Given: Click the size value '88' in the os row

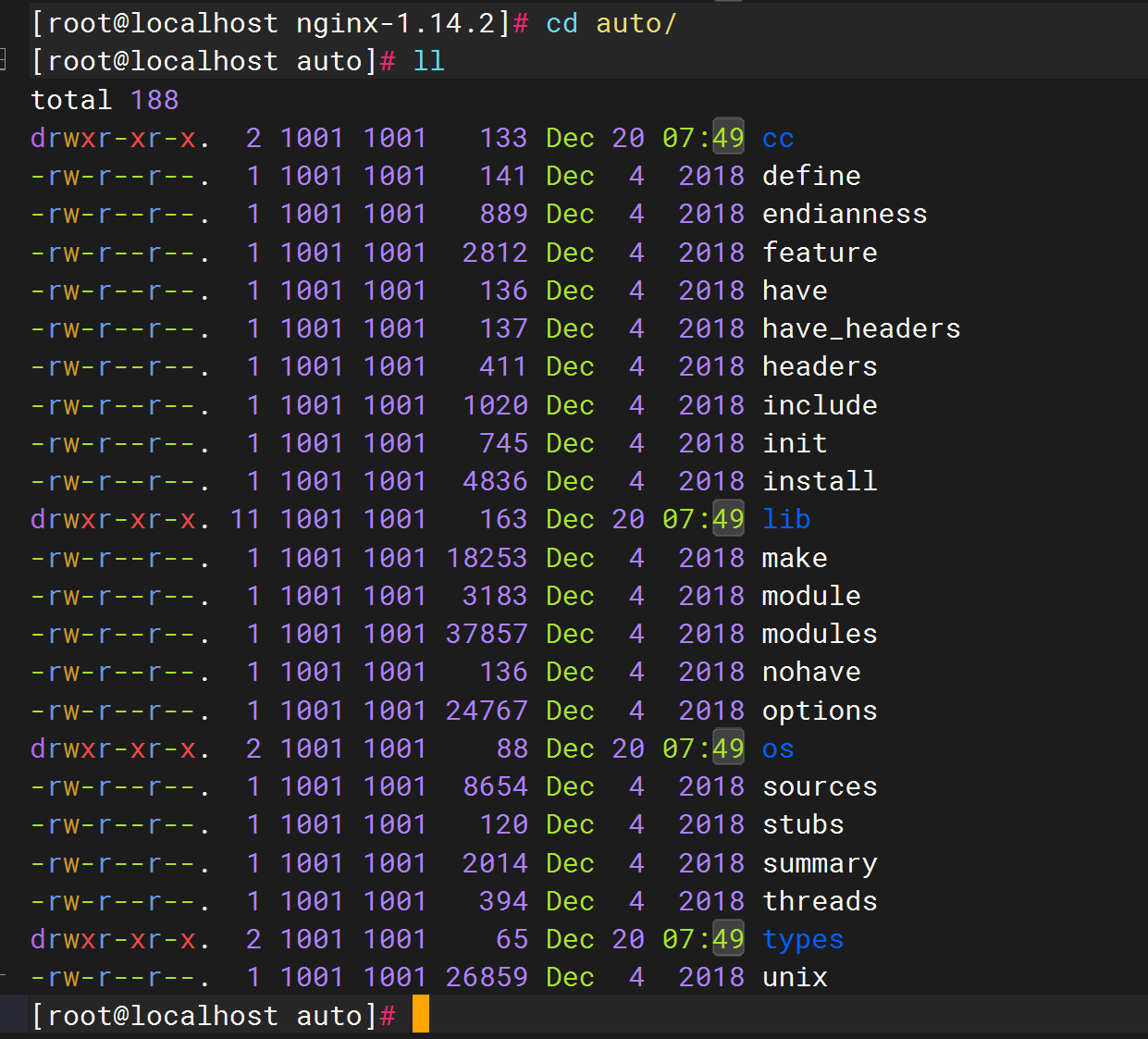Looking at the screenshot, I should point(512,748).
